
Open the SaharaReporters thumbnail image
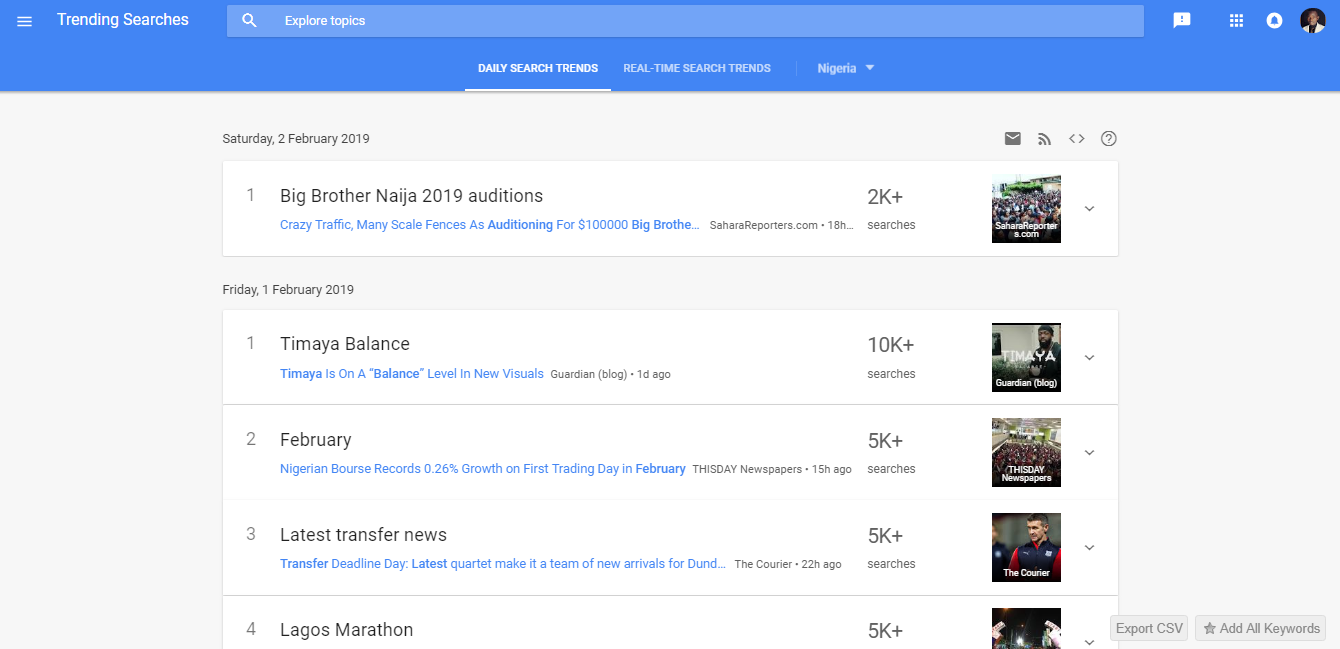[1026, 209]
